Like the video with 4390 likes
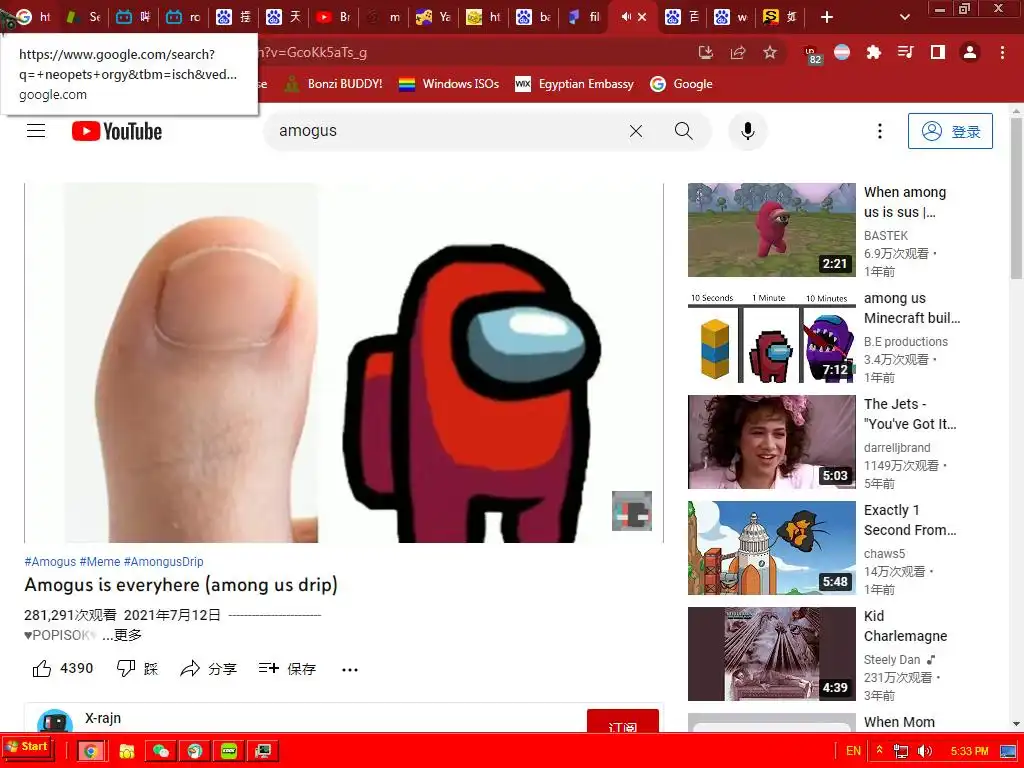The height and width of the screenshot is (768, 1024). click(x=63, y=669)
